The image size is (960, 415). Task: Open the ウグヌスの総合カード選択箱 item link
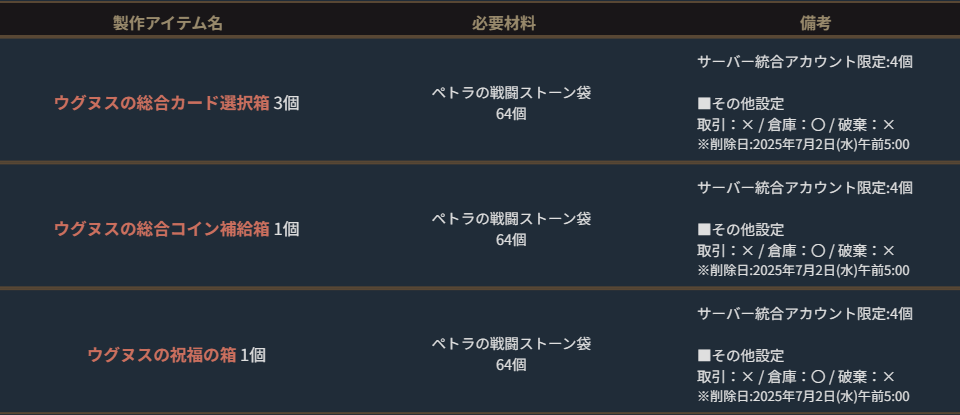coord(162,103)
